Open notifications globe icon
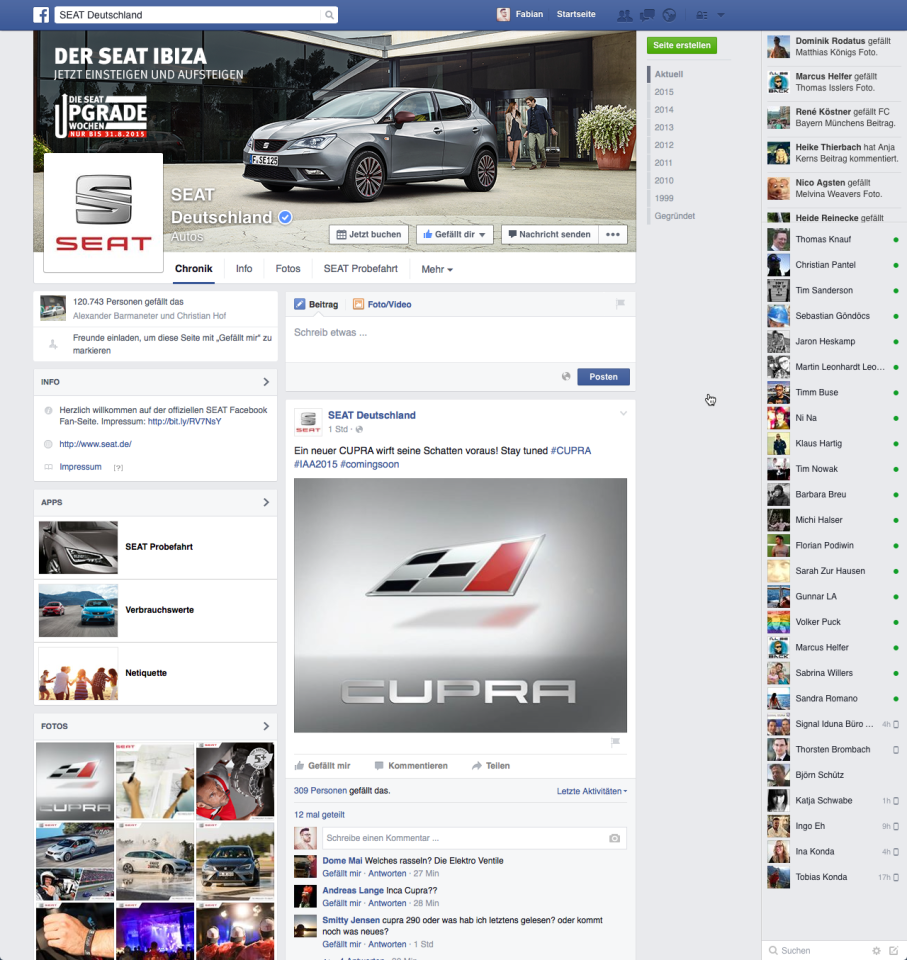 669,15
